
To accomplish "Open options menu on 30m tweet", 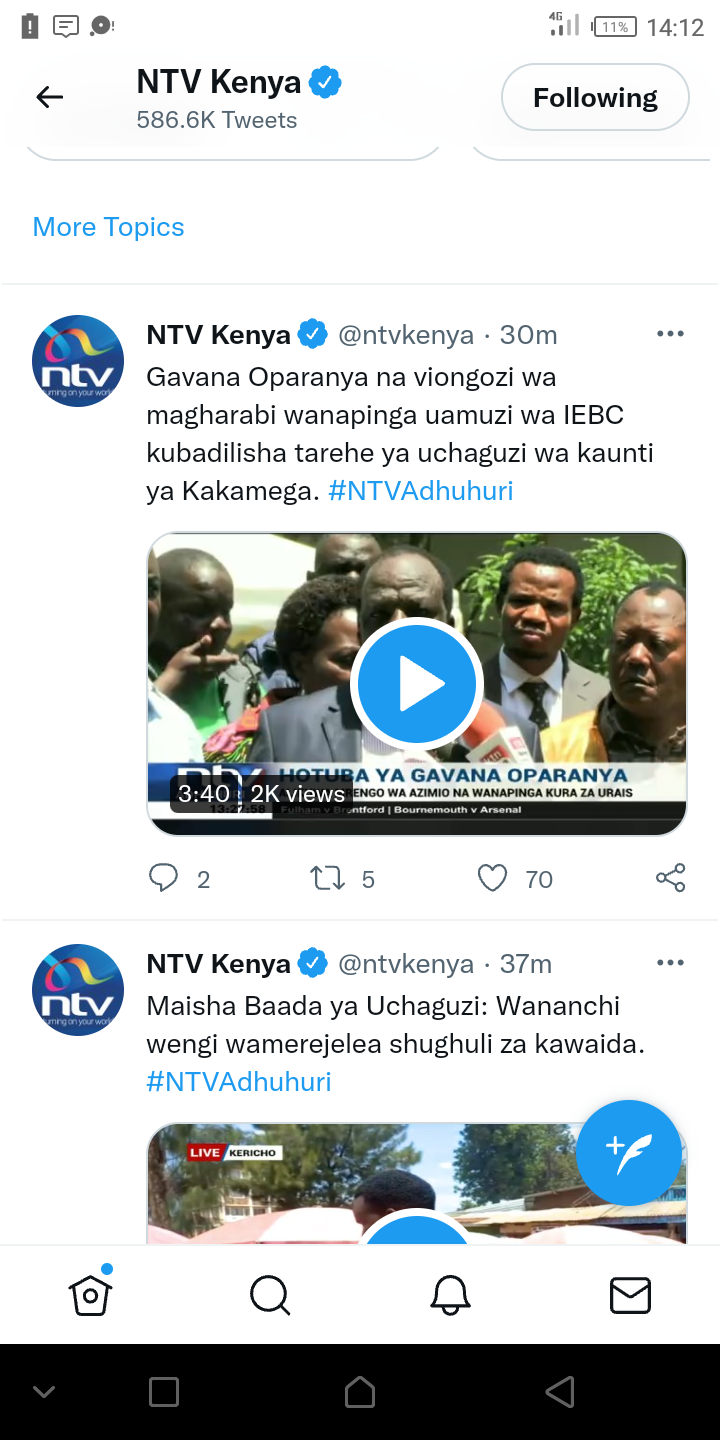I will (670, 334).
